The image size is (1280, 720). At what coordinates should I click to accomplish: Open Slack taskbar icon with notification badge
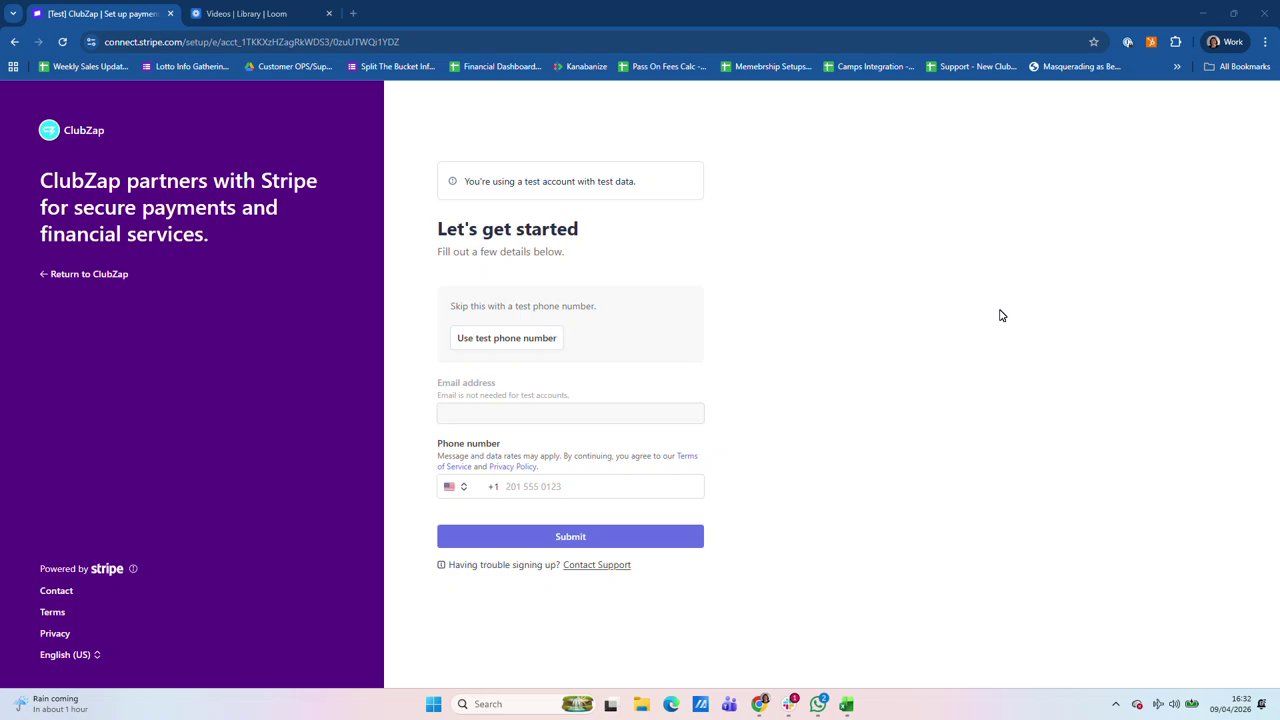pyautogui.click(x=789, y=704)
